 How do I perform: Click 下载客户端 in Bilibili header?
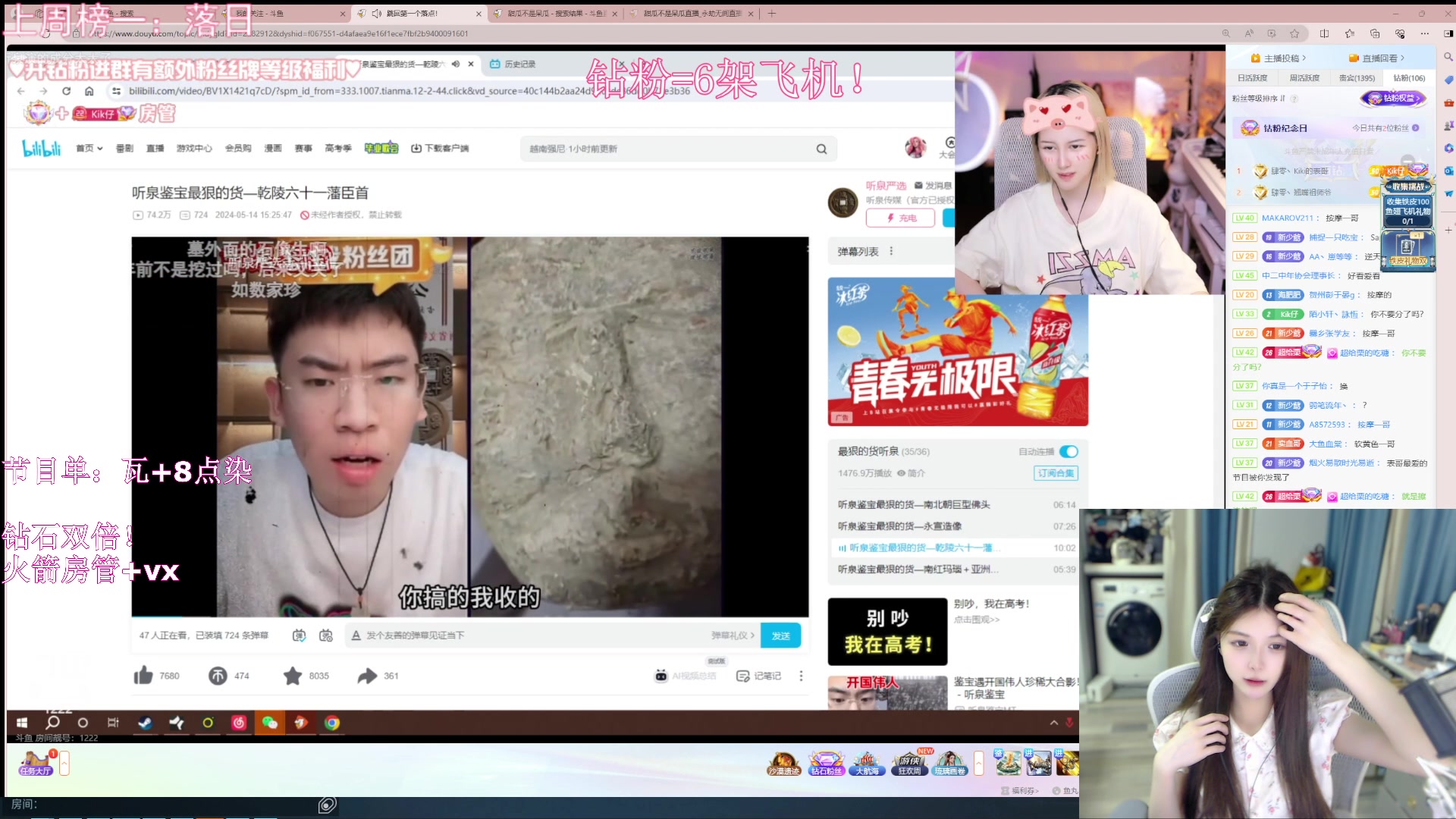click(440, 149)
